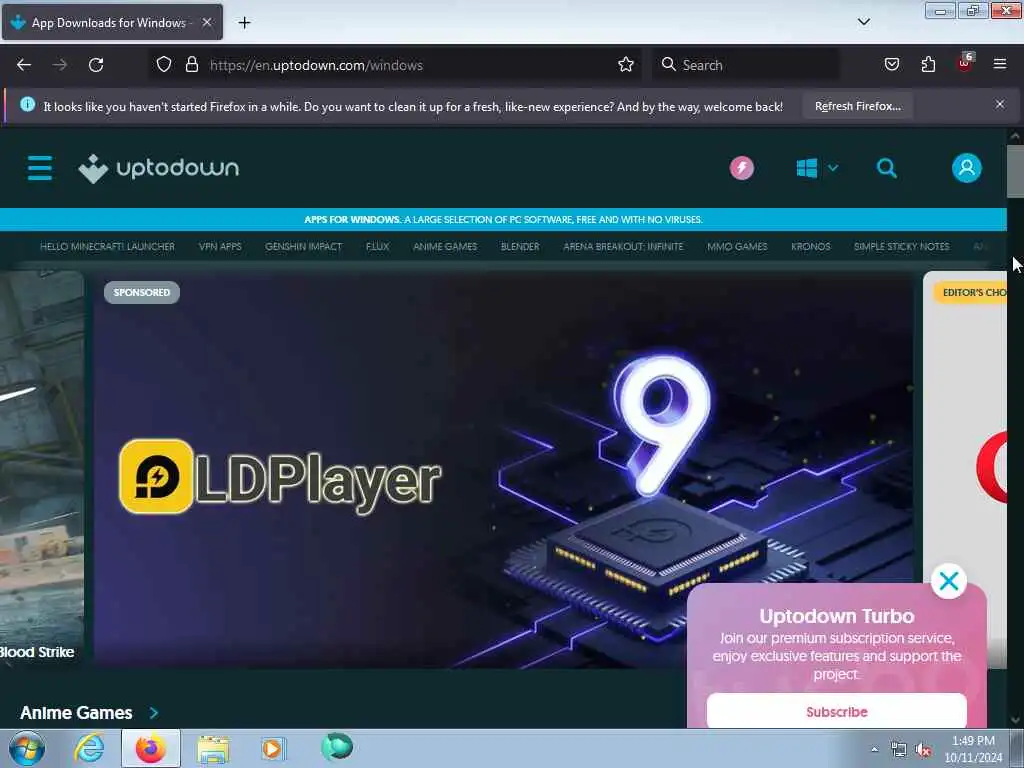
Task: Open Windows Media Player on taskbar
Action: pos(273,748)
